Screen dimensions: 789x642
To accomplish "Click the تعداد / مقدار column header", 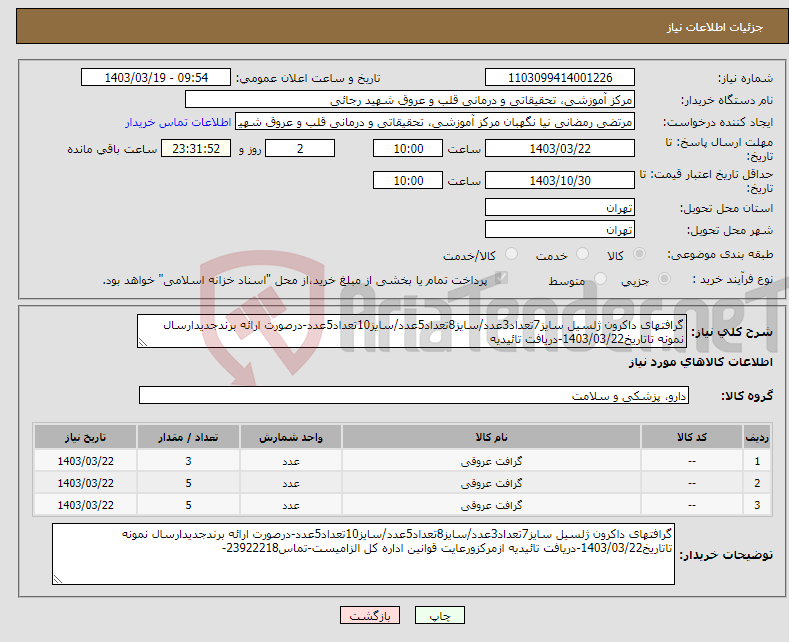I will pos(188,437).
